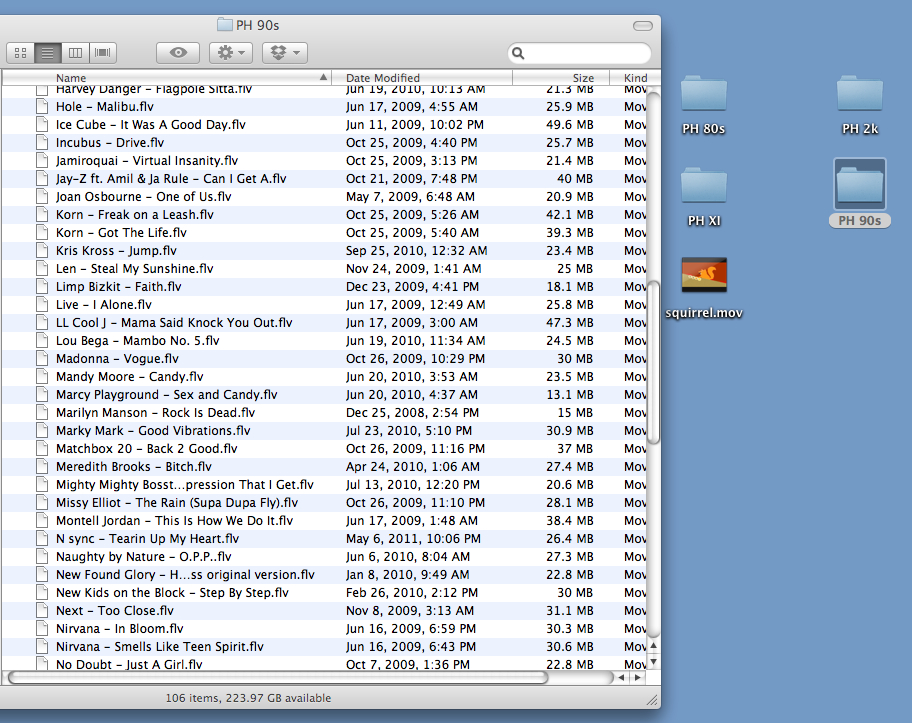Toggle the Name column sort-direction triangle

323,77
